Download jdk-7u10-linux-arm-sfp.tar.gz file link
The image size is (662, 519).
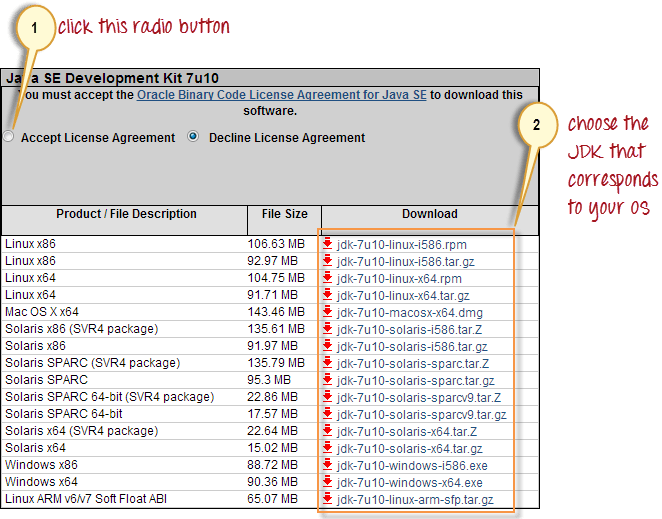pyautogui.click(x=415, y=500)
